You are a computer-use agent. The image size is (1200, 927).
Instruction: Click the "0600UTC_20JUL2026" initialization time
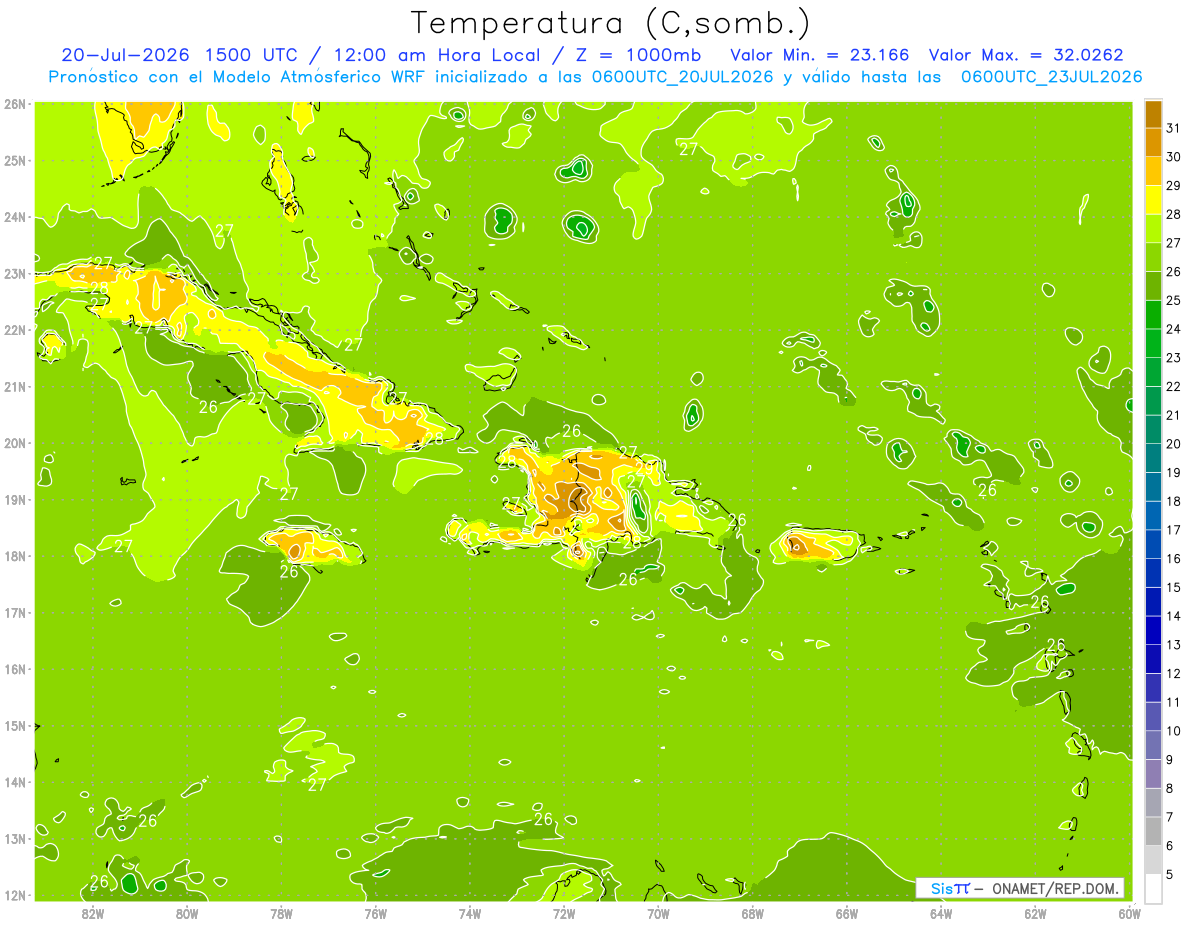(x=682, y=77)
